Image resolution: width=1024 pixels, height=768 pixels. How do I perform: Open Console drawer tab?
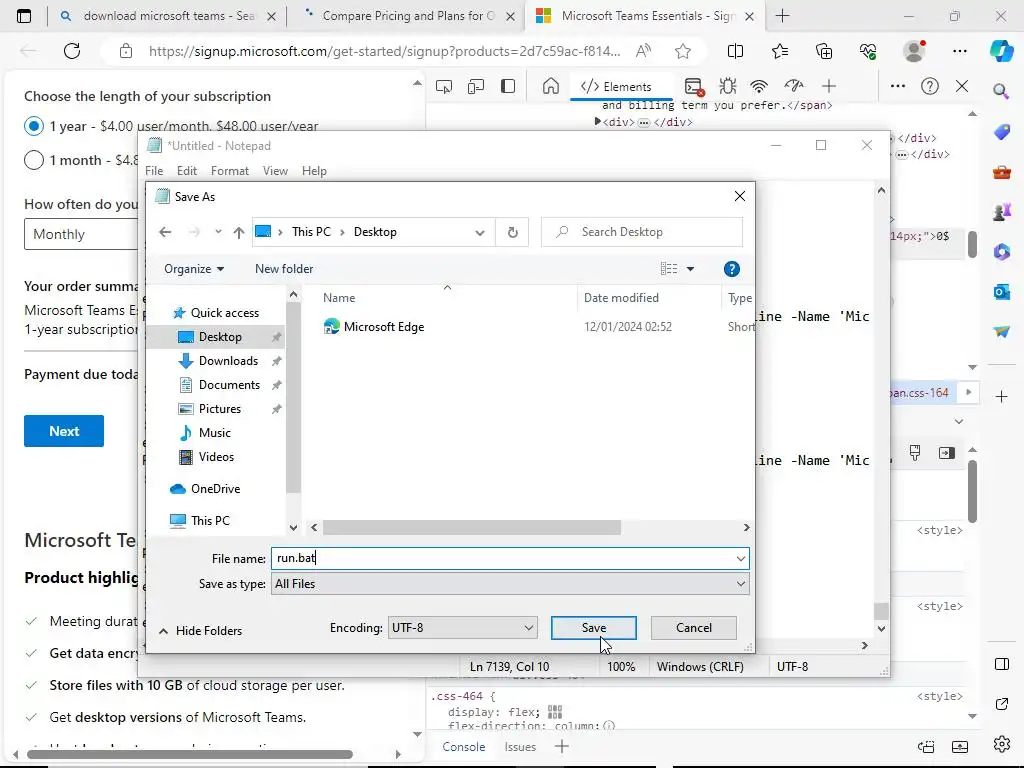(464, 746)
